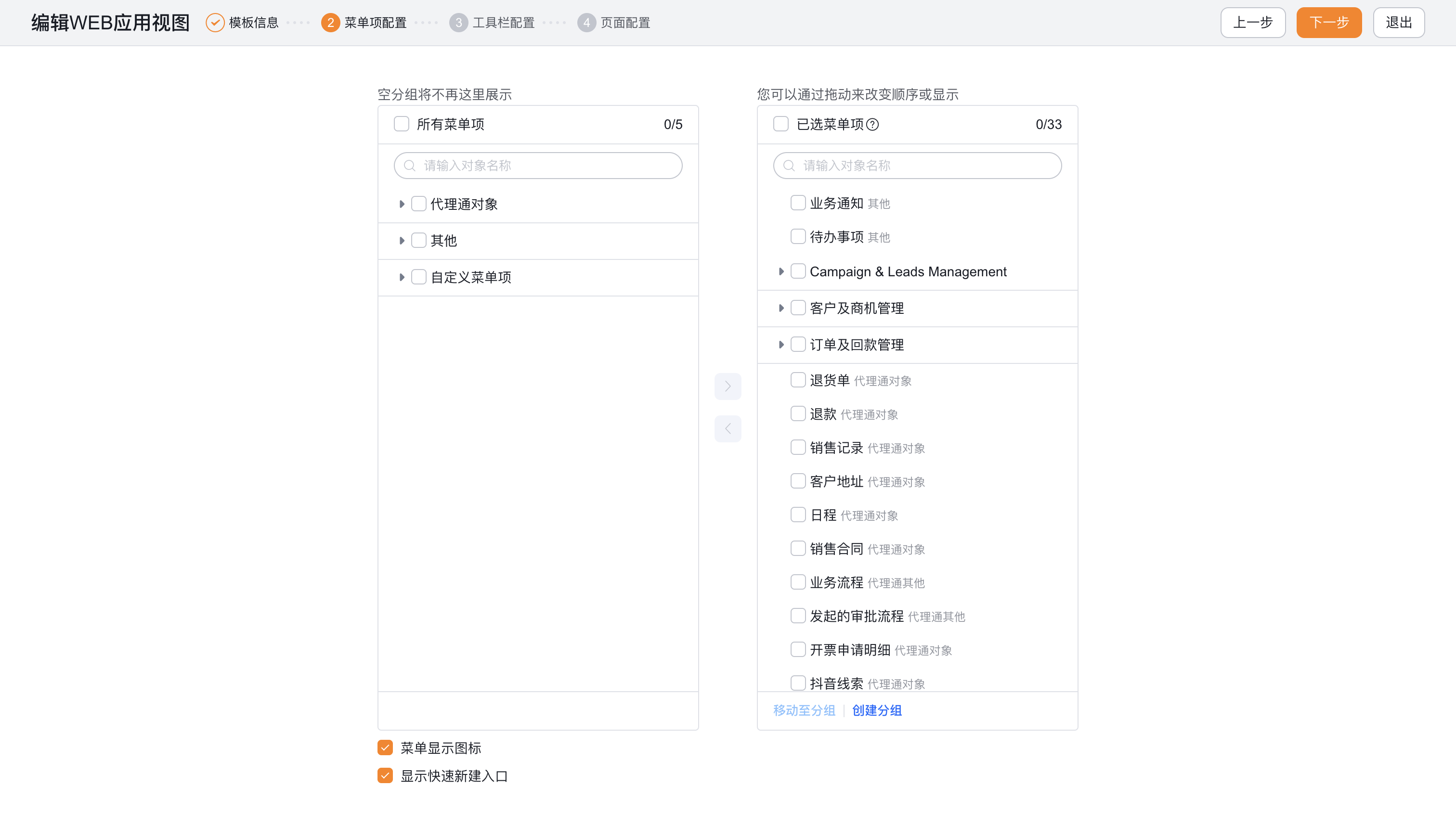Focus the right 请输入对象名称 search field

(x=917, y=166)
